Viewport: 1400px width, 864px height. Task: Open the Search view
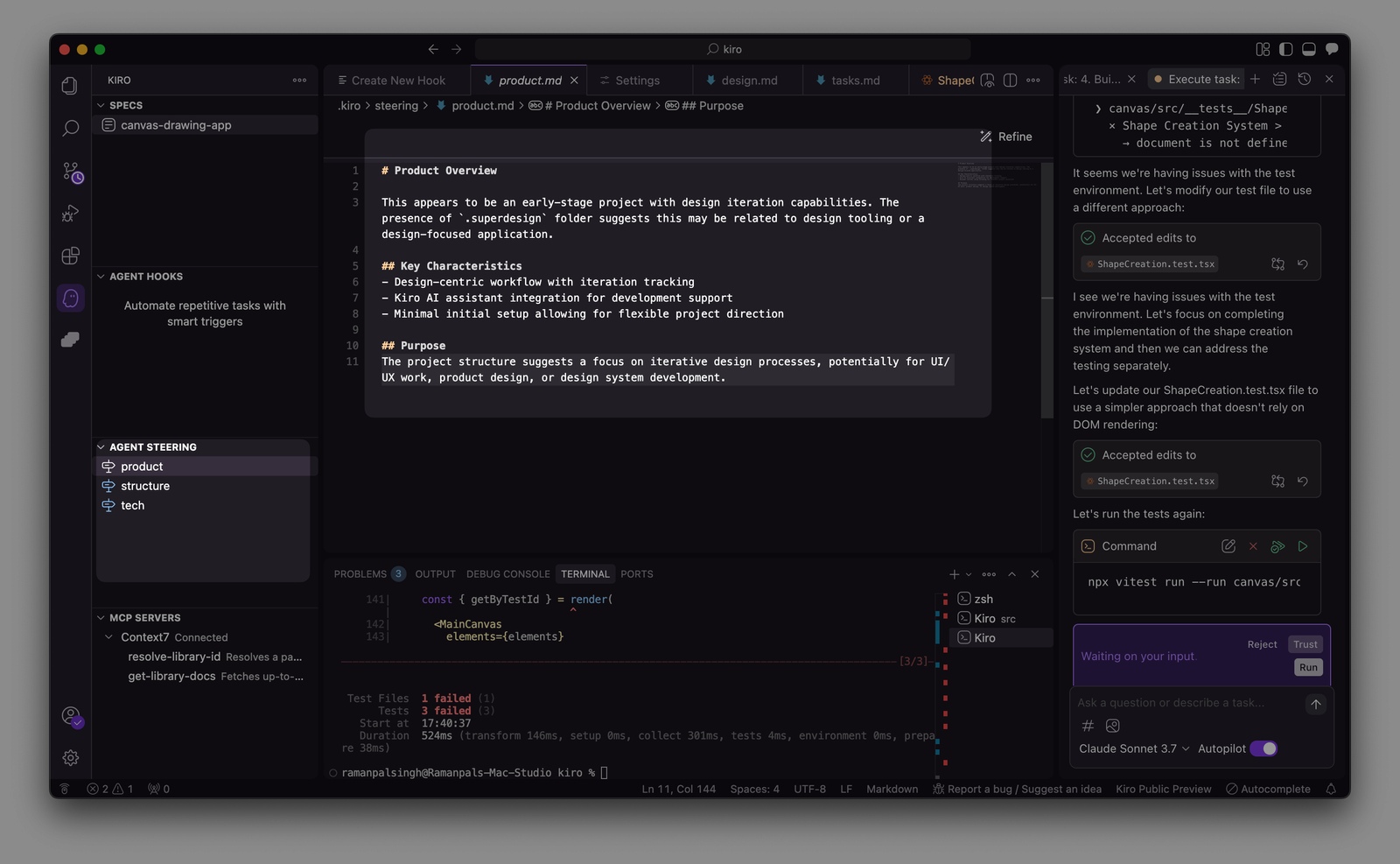(x=70, y=128)
